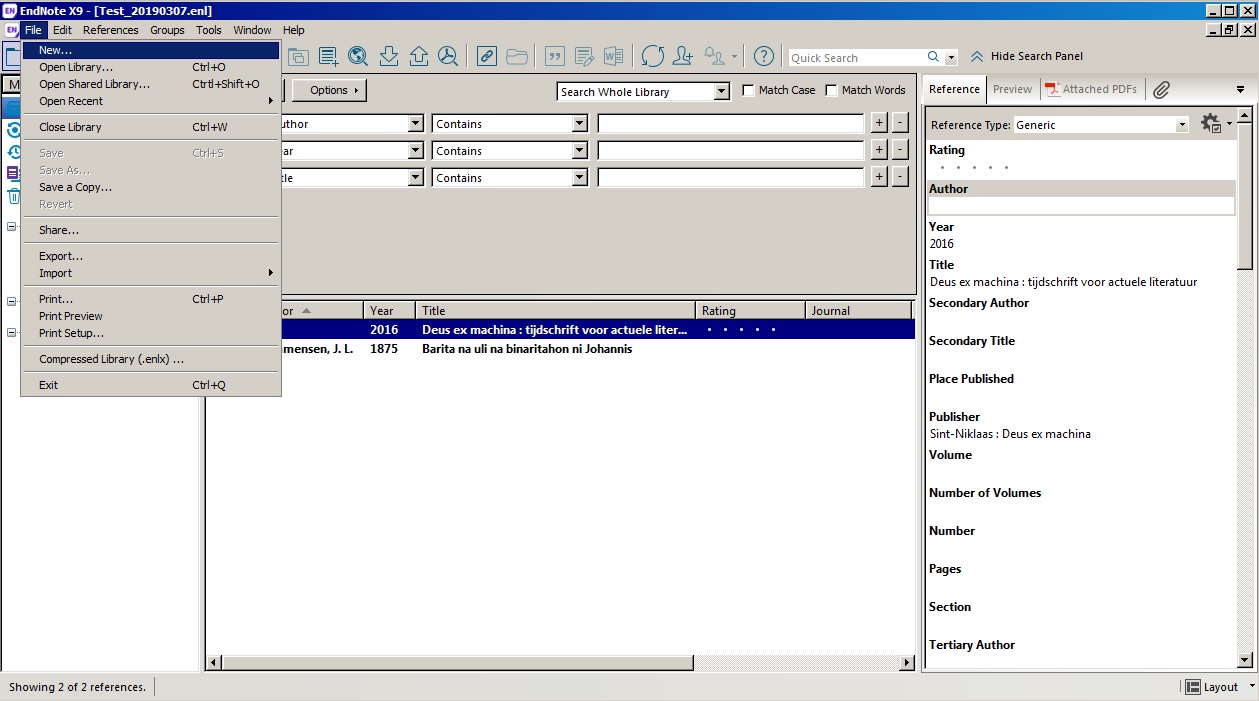The image size is (1259, 701).
Task: Open the Contains dropdown in the Title row
Action: point(579,178)
